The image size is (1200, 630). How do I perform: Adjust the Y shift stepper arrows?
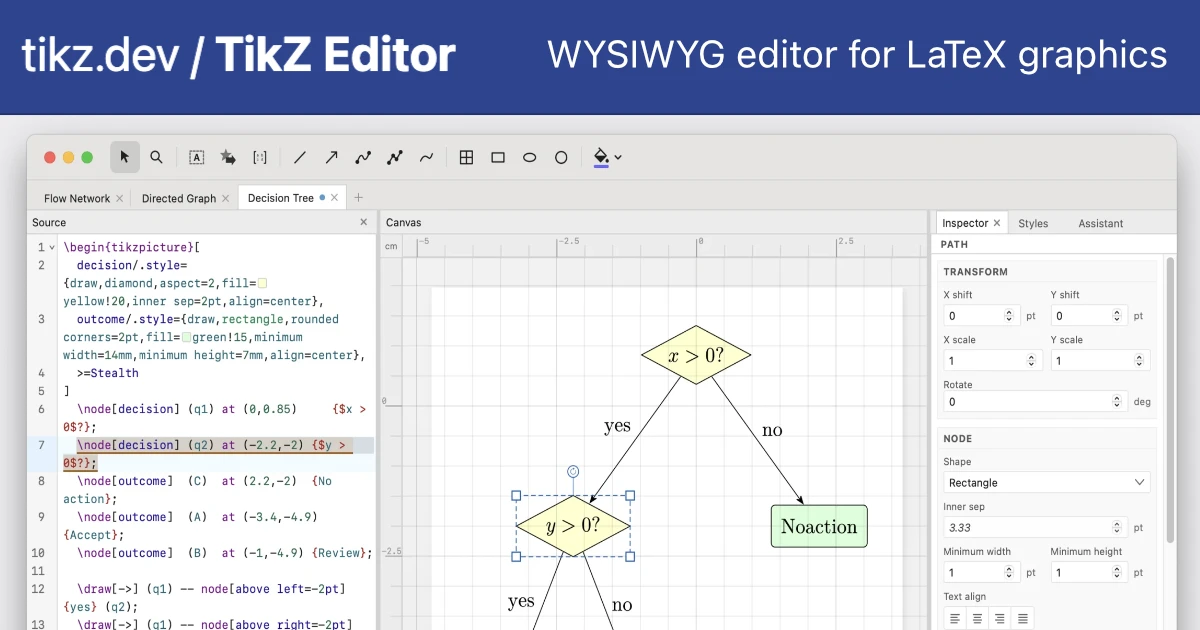(x=1117, y=315)
